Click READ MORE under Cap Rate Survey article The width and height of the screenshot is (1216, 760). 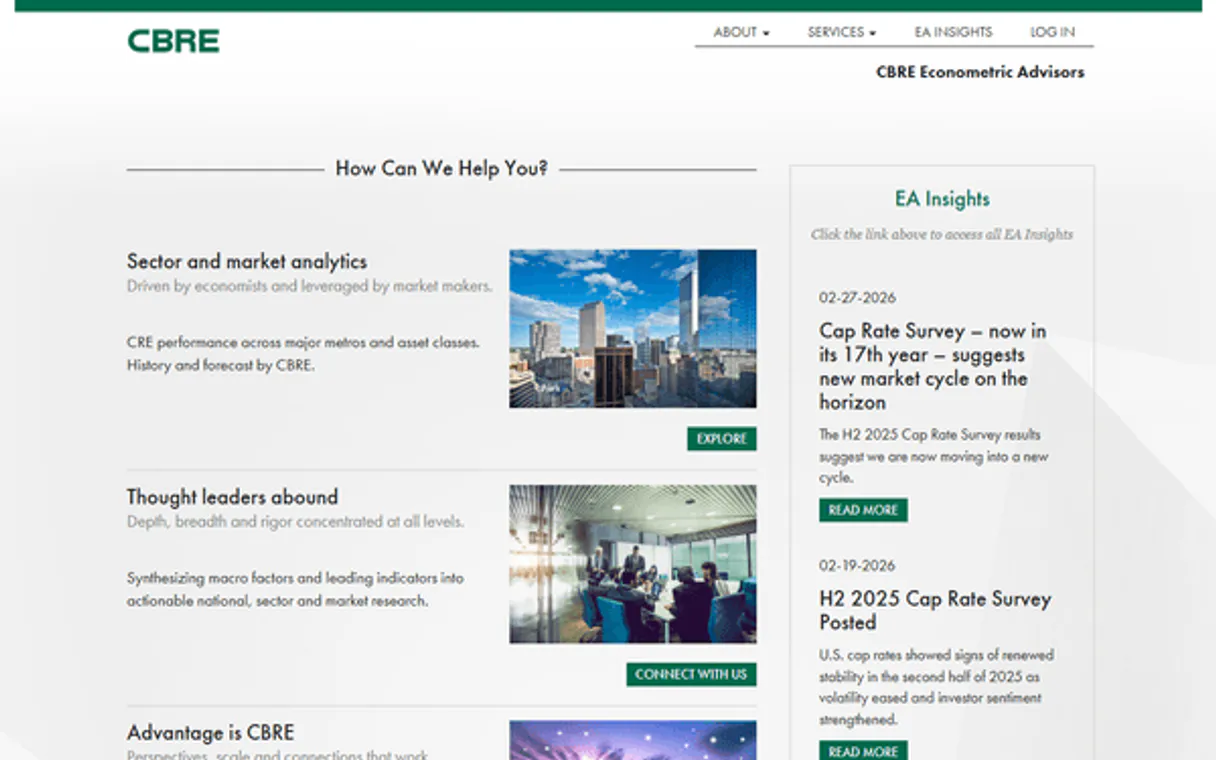[862, 510]
